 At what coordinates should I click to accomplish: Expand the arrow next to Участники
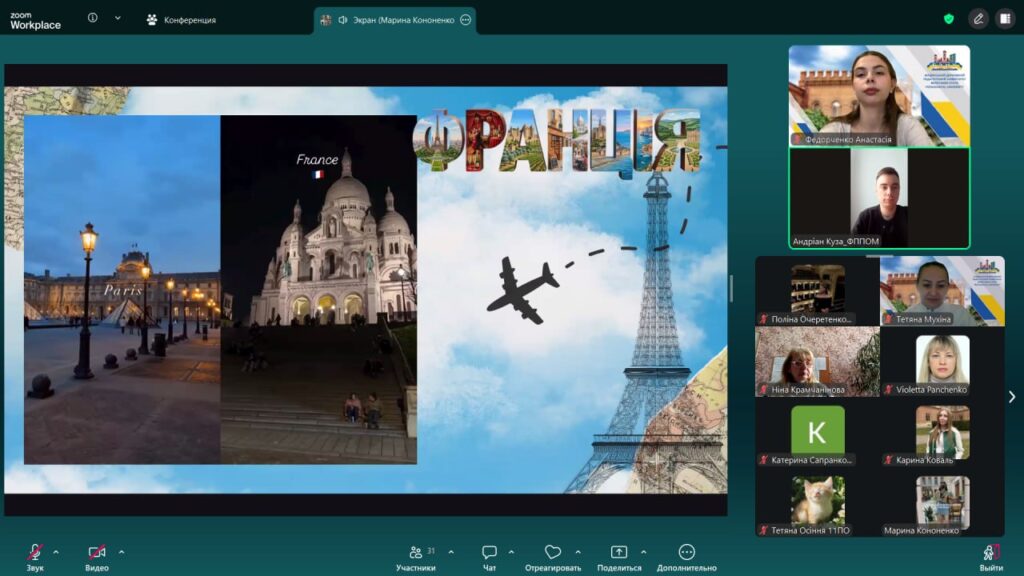tap(451, 551)
